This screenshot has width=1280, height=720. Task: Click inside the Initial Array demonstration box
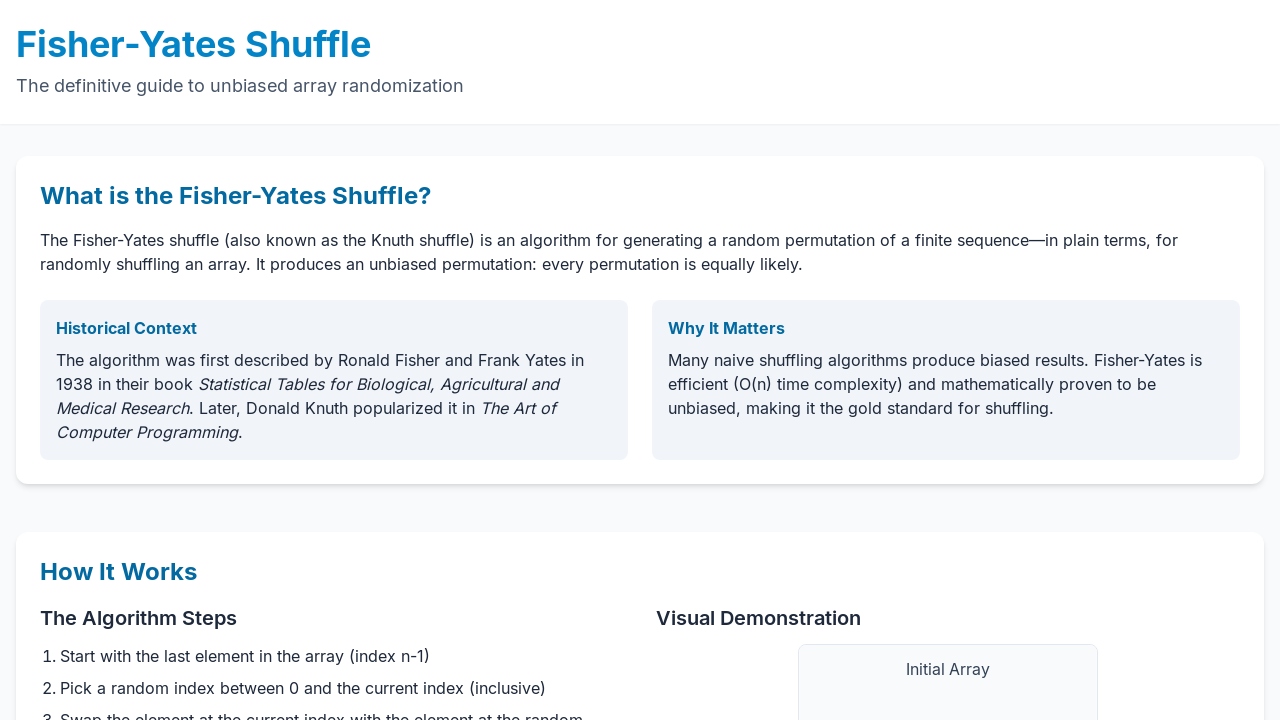point(948,682)
